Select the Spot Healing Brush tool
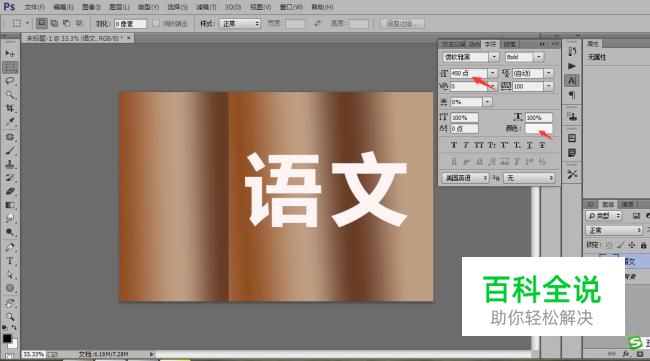Viewport: 650px width, 361px height. click(10, 137)
